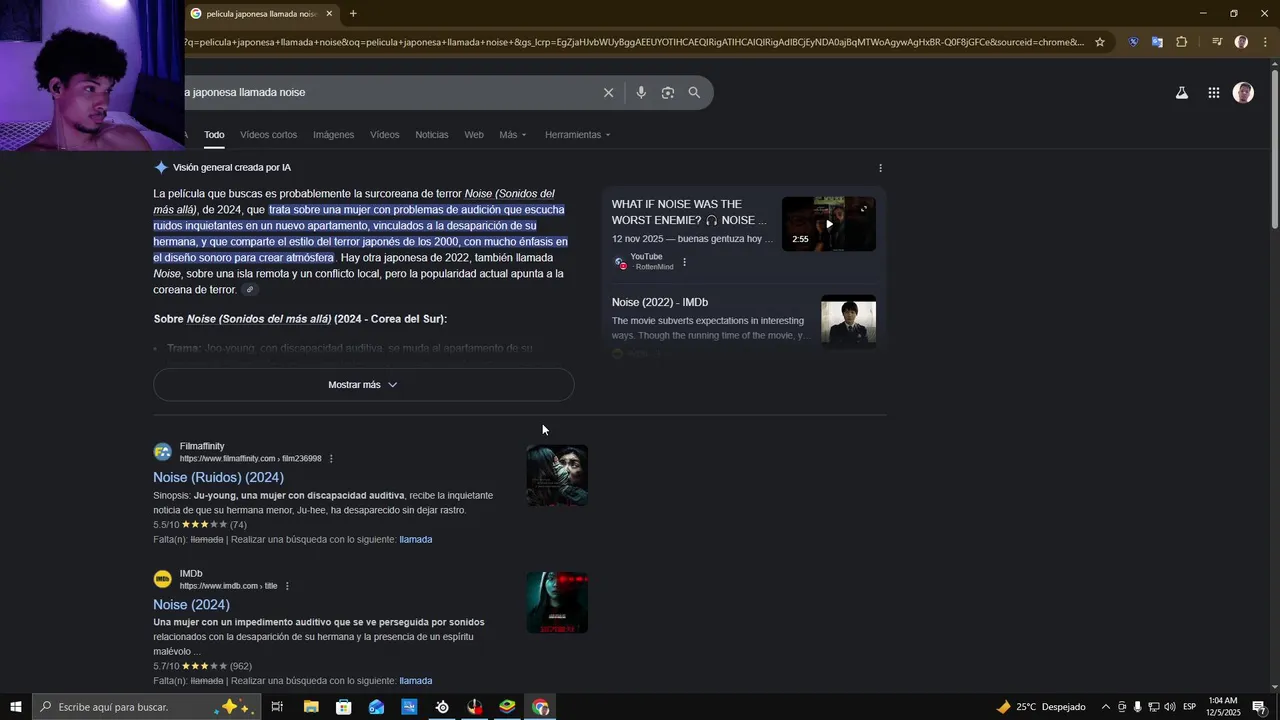This screenshot has width=1280, height=720.
Task: Expand AI overview with Mostrar más
Action: tap(364, 385)
